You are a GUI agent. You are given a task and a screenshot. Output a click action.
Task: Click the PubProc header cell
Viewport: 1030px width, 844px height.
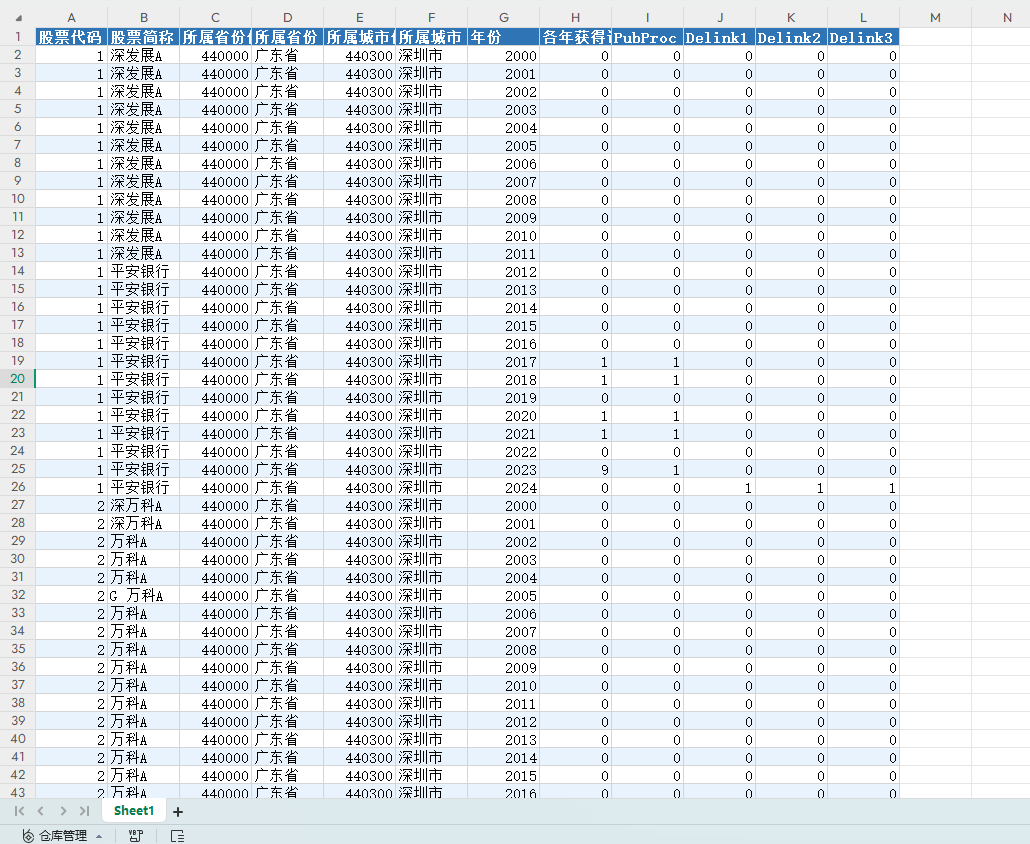[x=647, y=37]
